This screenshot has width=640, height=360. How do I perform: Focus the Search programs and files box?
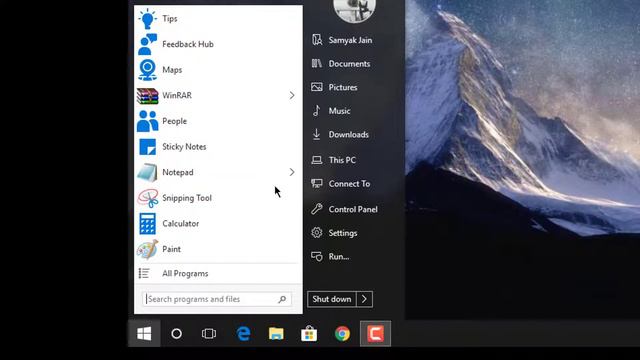[x=217, y=299]
